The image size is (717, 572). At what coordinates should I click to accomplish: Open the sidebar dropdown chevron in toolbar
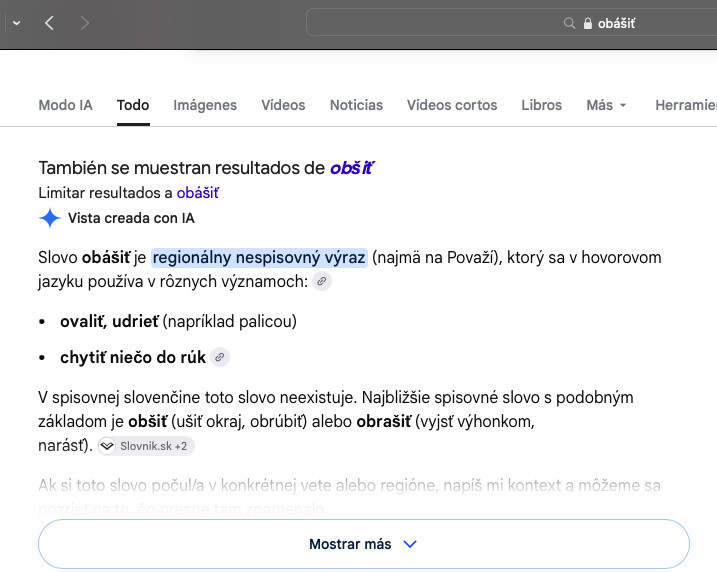coord(16,23)
